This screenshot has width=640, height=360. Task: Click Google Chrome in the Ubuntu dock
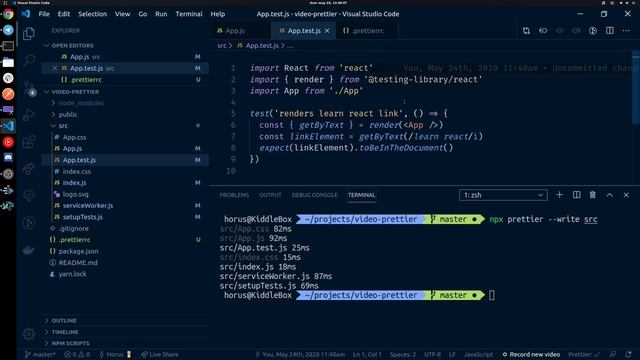pos(8,14)
